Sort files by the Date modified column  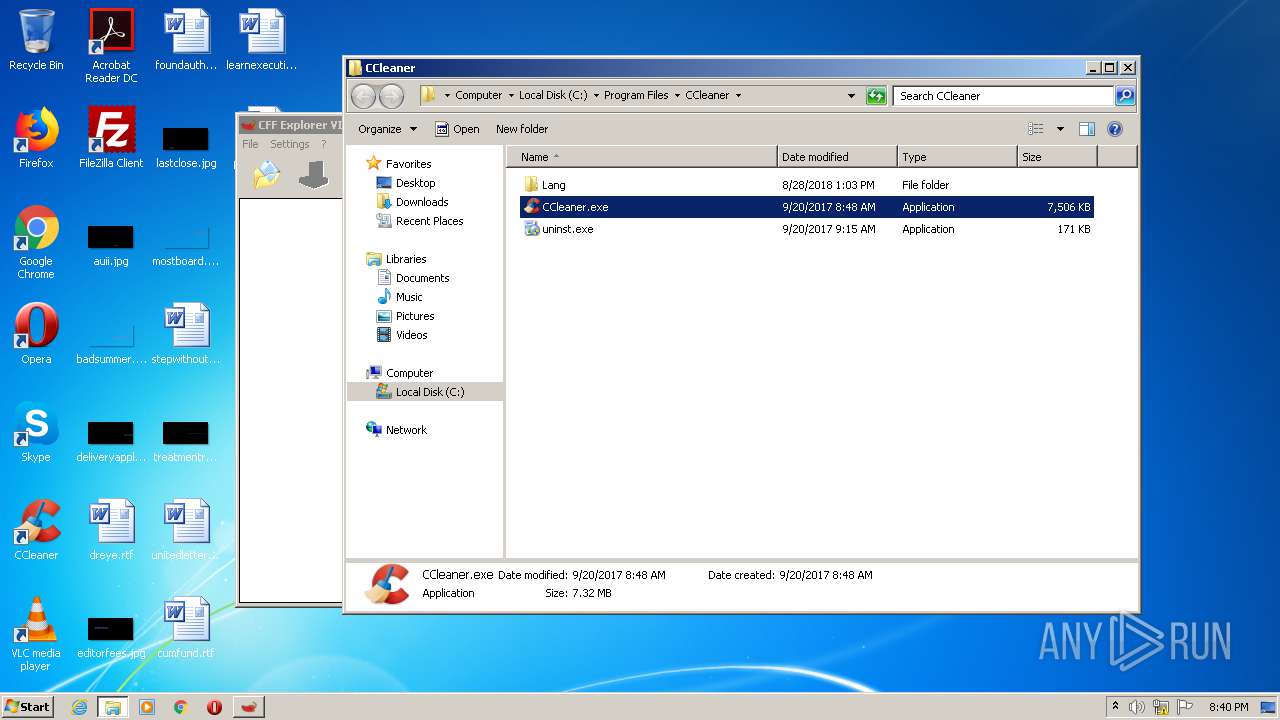pyautogui.click(x=837, y=157)
